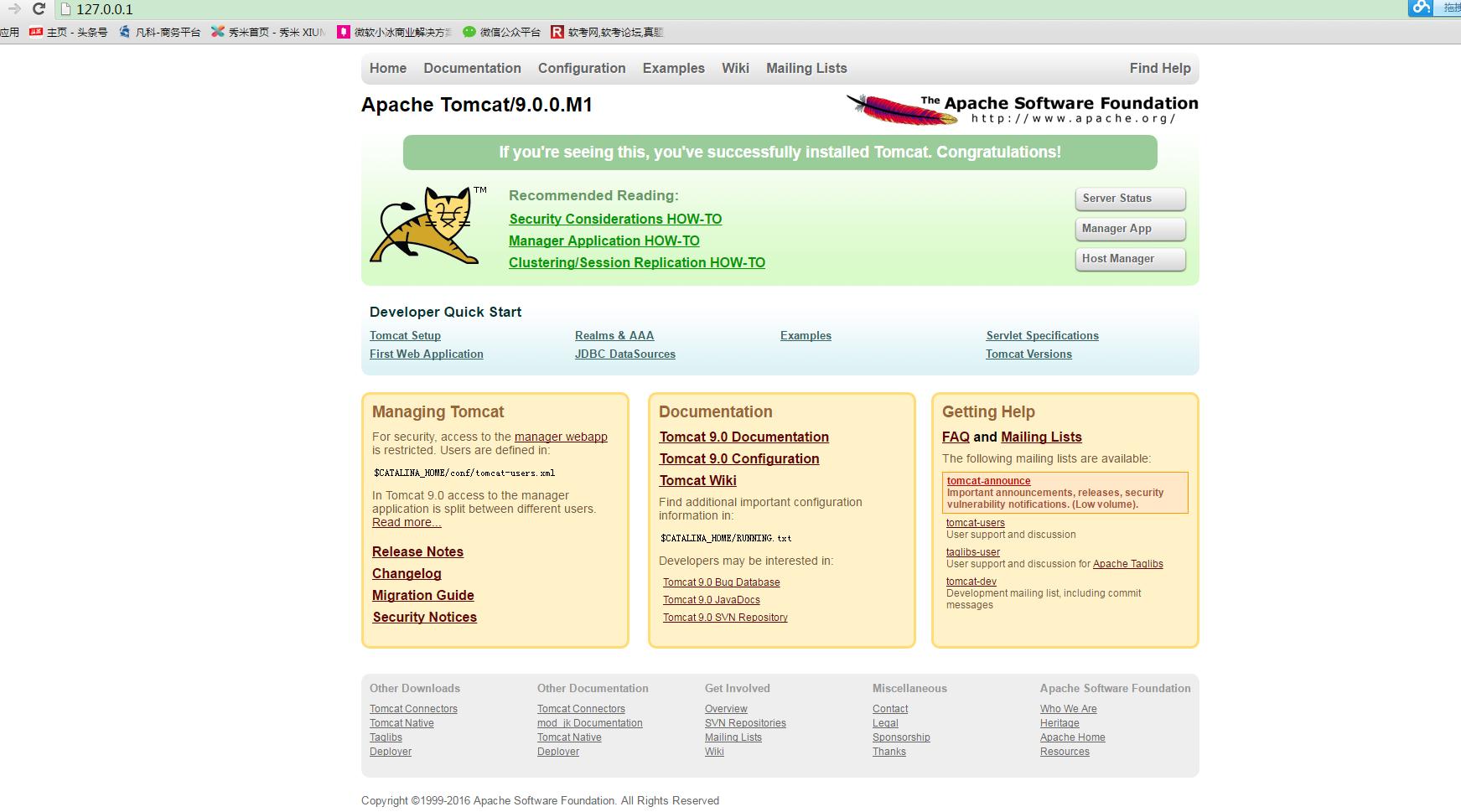Open Taglibs under Other Downloads
Image resolution: width=1461 pixels, height=812 pixels.
[386, 737]
